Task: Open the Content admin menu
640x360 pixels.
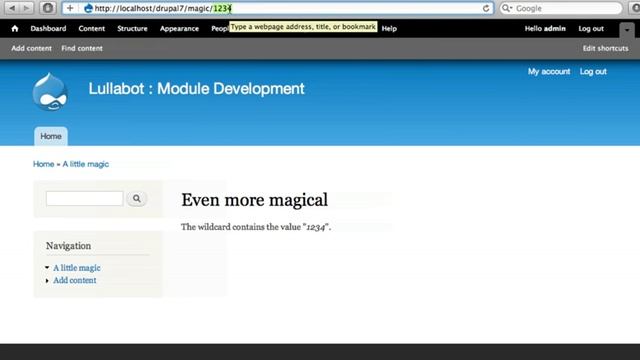Action: (91, 29)
